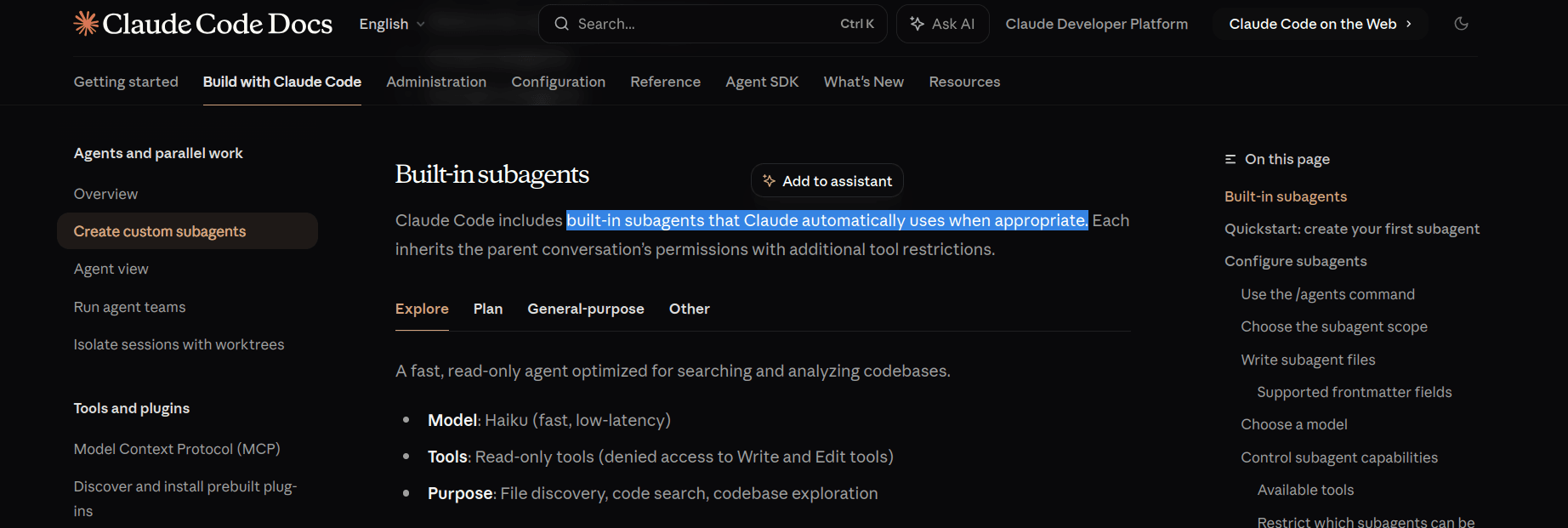This screenshot has height=528, width=1568.
Task: Open the Reference tab
Action: [666, 82]
